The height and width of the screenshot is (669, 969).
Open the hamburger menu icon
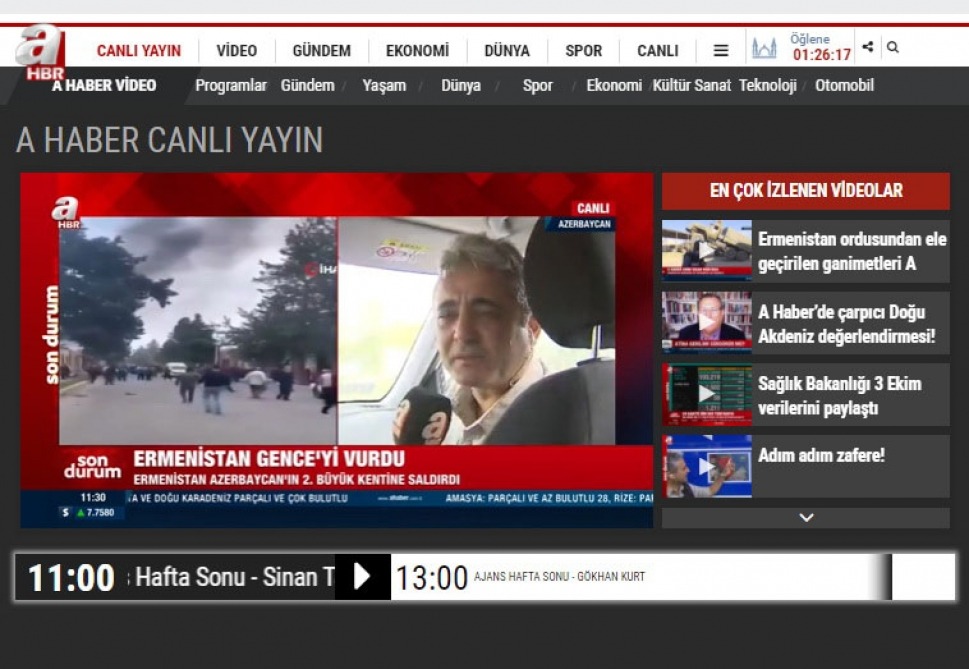point(720,50)
